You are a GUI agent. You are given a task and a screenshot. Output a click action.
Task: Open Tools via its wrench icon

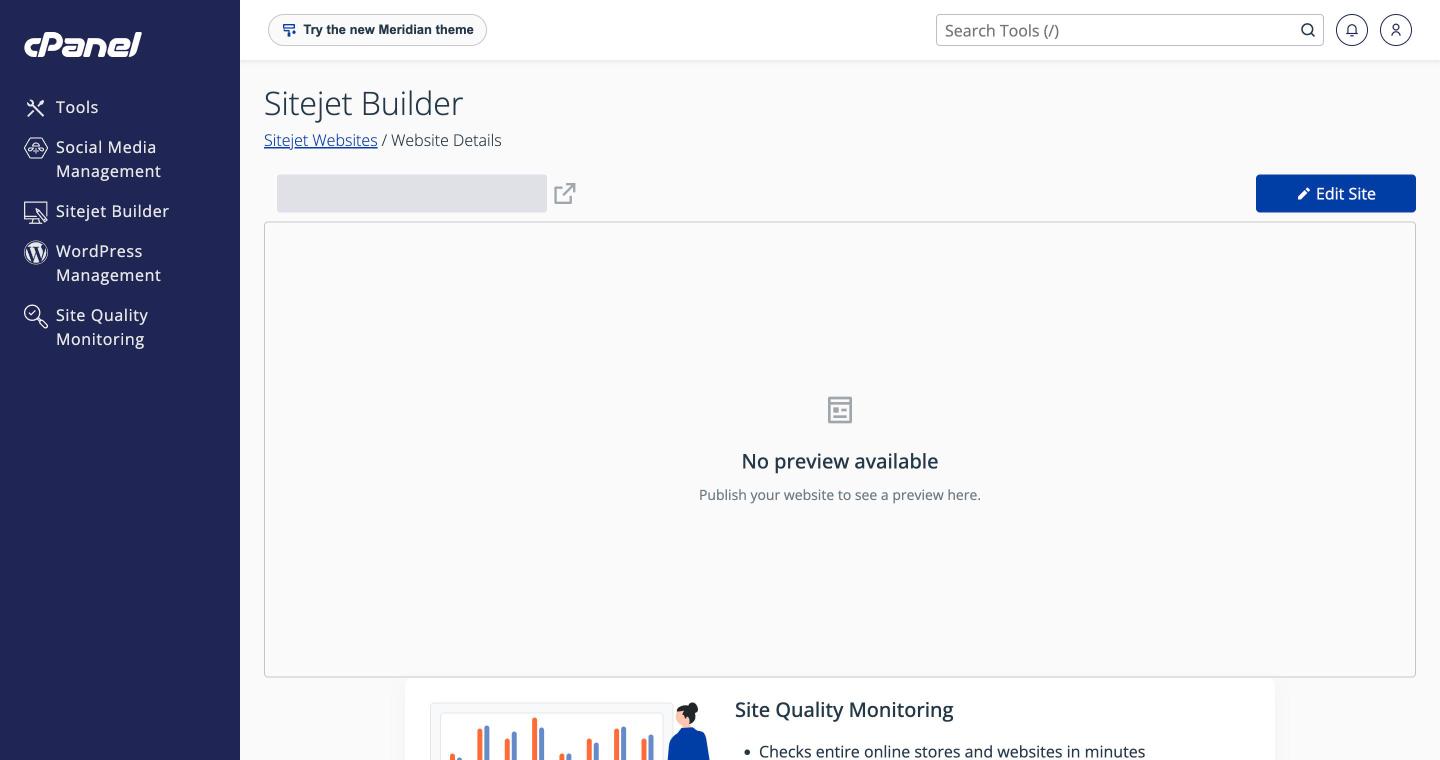(x=36, y=108)
